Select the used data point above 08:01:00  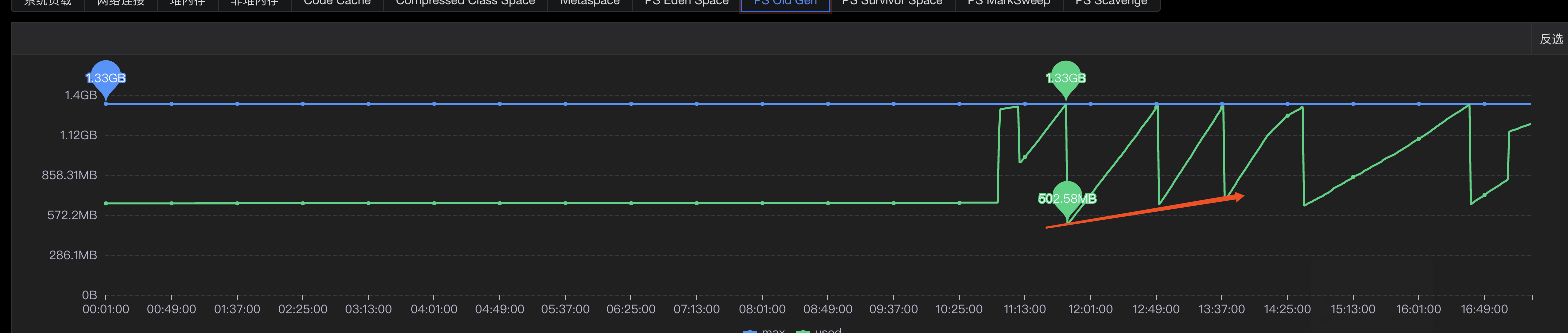pos(762,203)
